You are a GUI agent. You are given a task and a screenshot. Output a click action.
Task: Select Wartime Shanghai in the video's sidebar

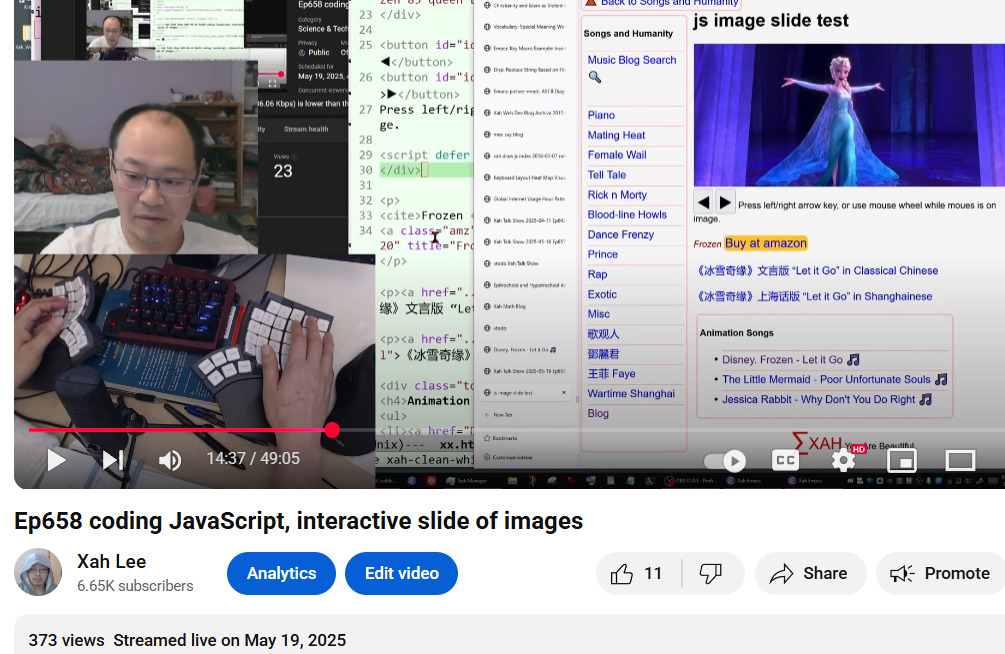coord(631,393)
